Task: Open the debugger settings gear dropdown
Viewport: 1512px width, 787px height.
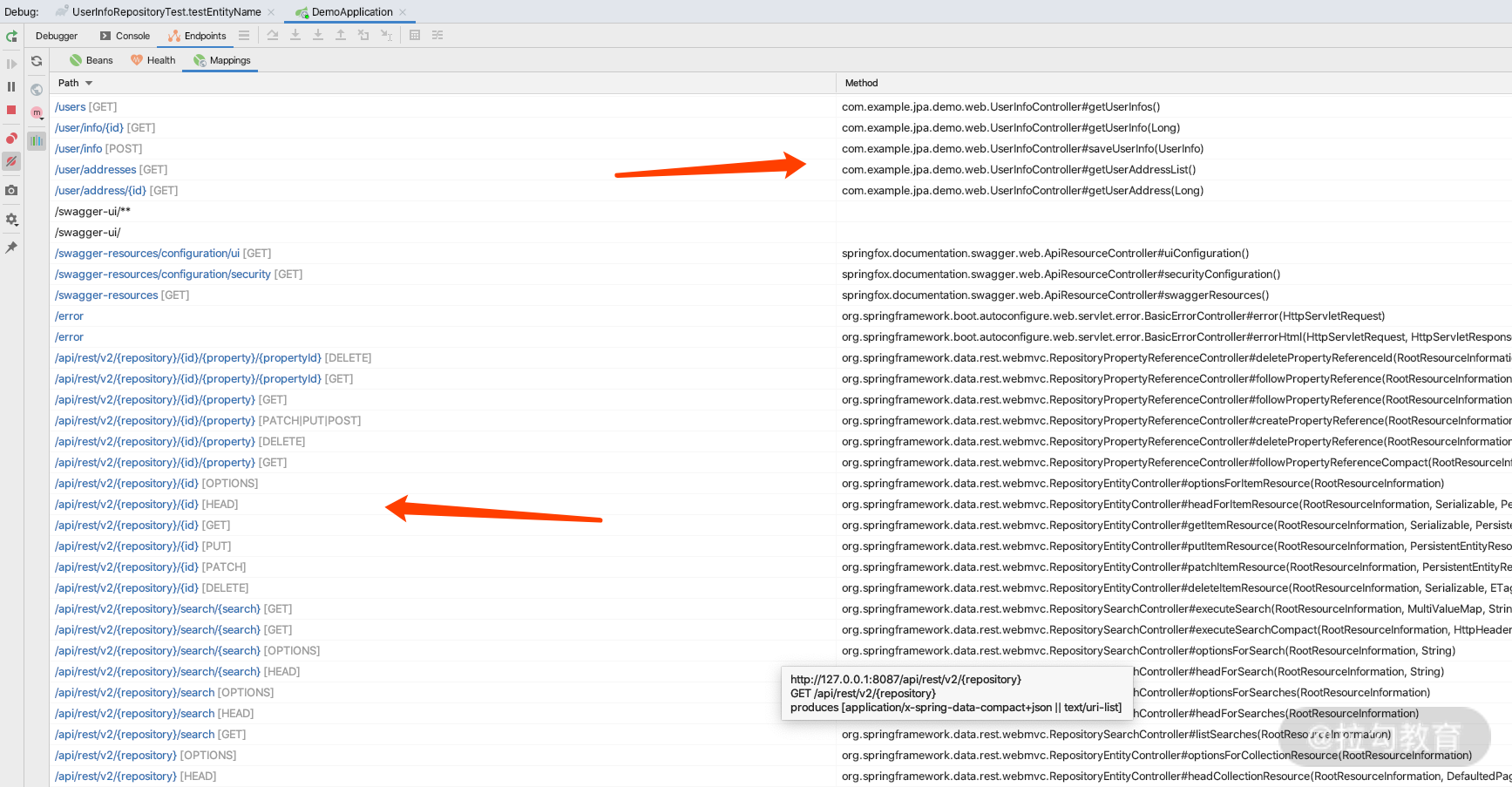Action: pos(12,220)
